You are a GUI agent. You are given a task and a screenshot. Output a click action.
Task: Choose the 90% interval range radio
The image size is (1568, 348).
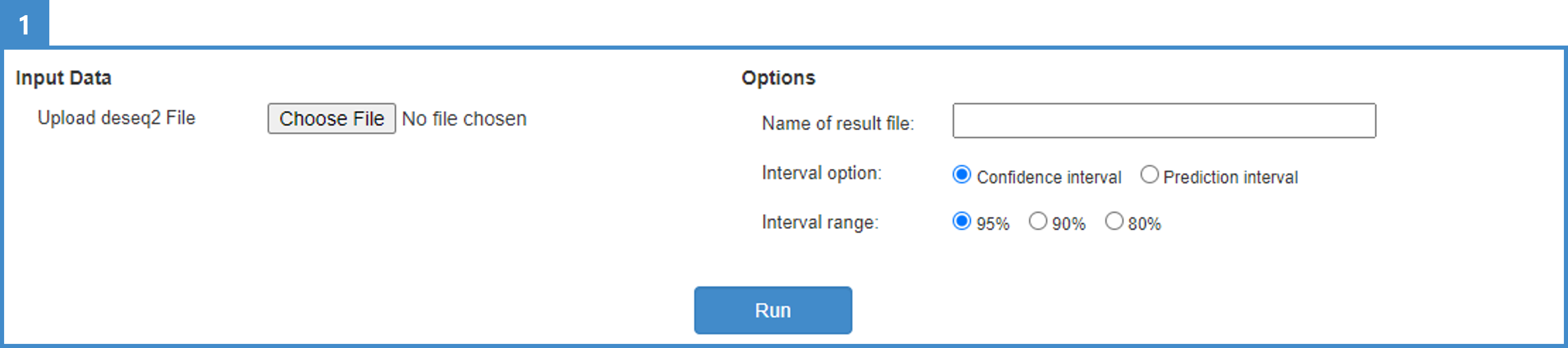[1038, 221]
